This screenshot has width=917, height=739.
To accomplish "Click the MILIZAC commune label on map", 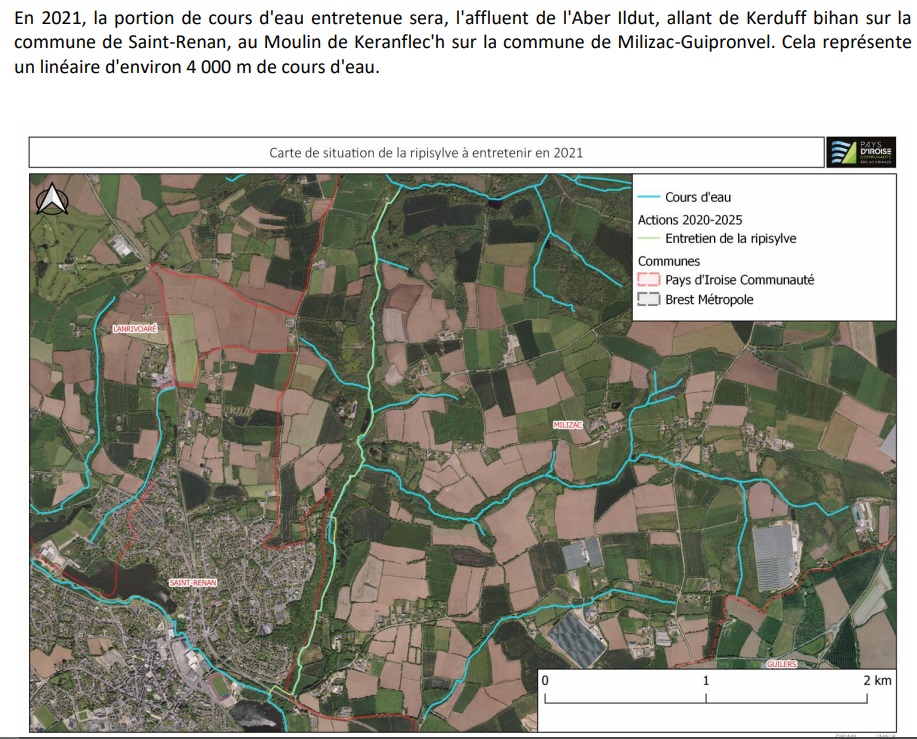I will pyautogui.click(x=567, y=425).
